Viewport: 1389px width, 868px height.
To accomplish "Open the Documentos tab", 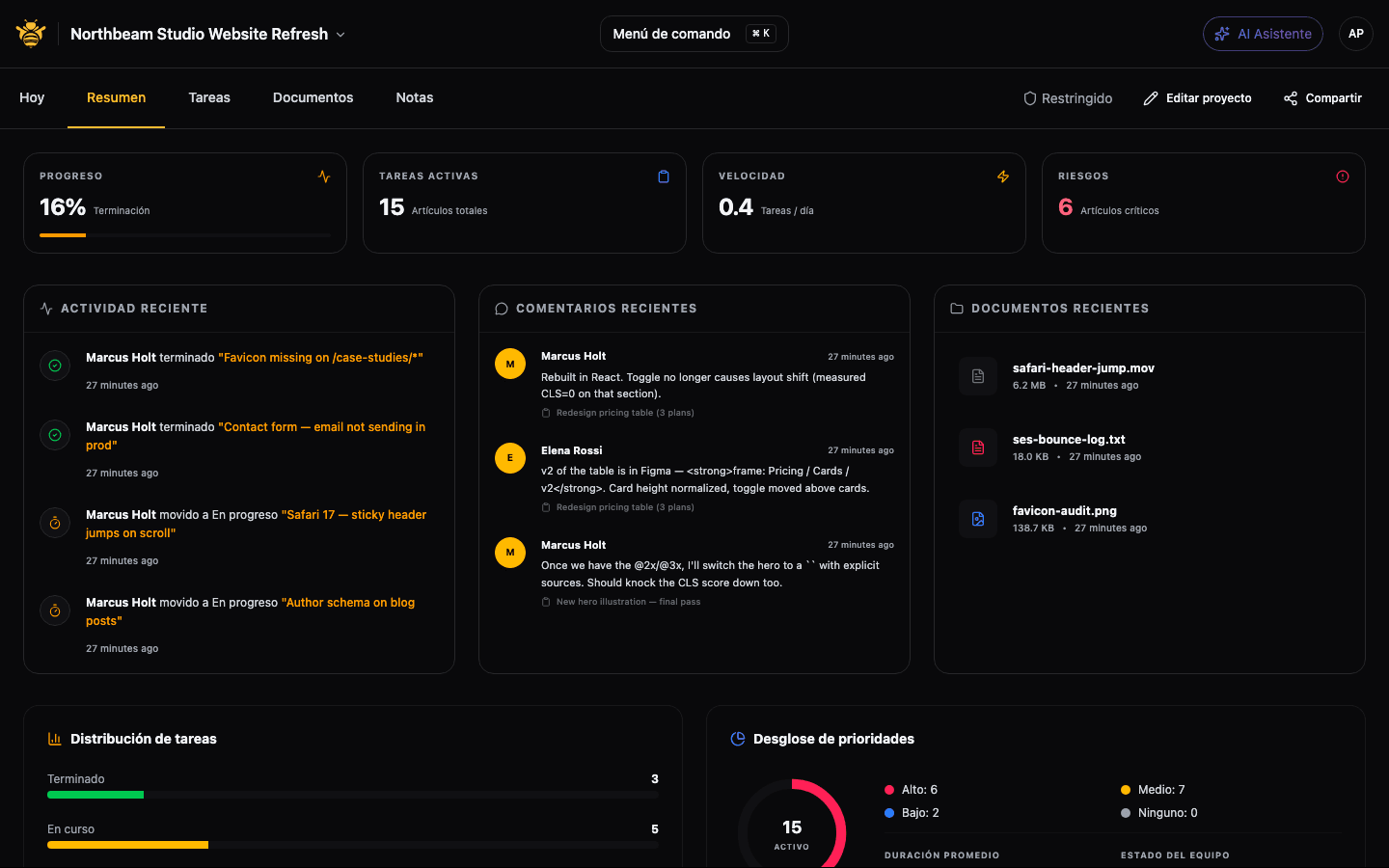I will (x=313, y=97).
